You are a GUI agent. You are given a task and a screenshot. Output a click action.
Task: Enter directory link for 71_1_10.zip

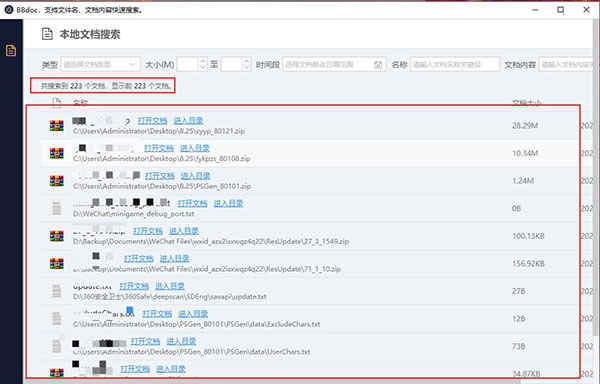(x=174, y=259)
